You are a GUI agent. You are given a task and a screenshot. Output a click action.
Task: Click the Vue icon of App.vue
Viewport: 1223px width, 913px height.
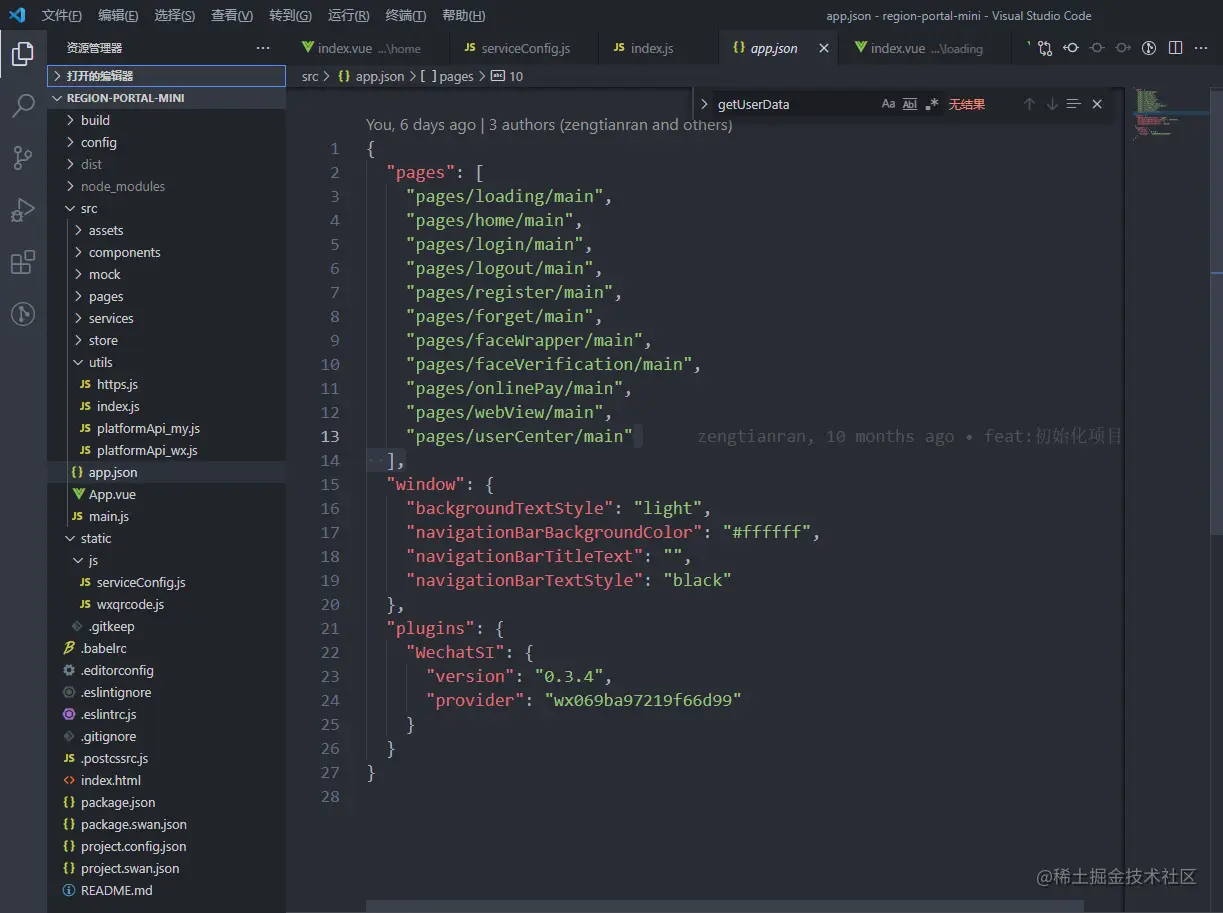click(78, 494)
